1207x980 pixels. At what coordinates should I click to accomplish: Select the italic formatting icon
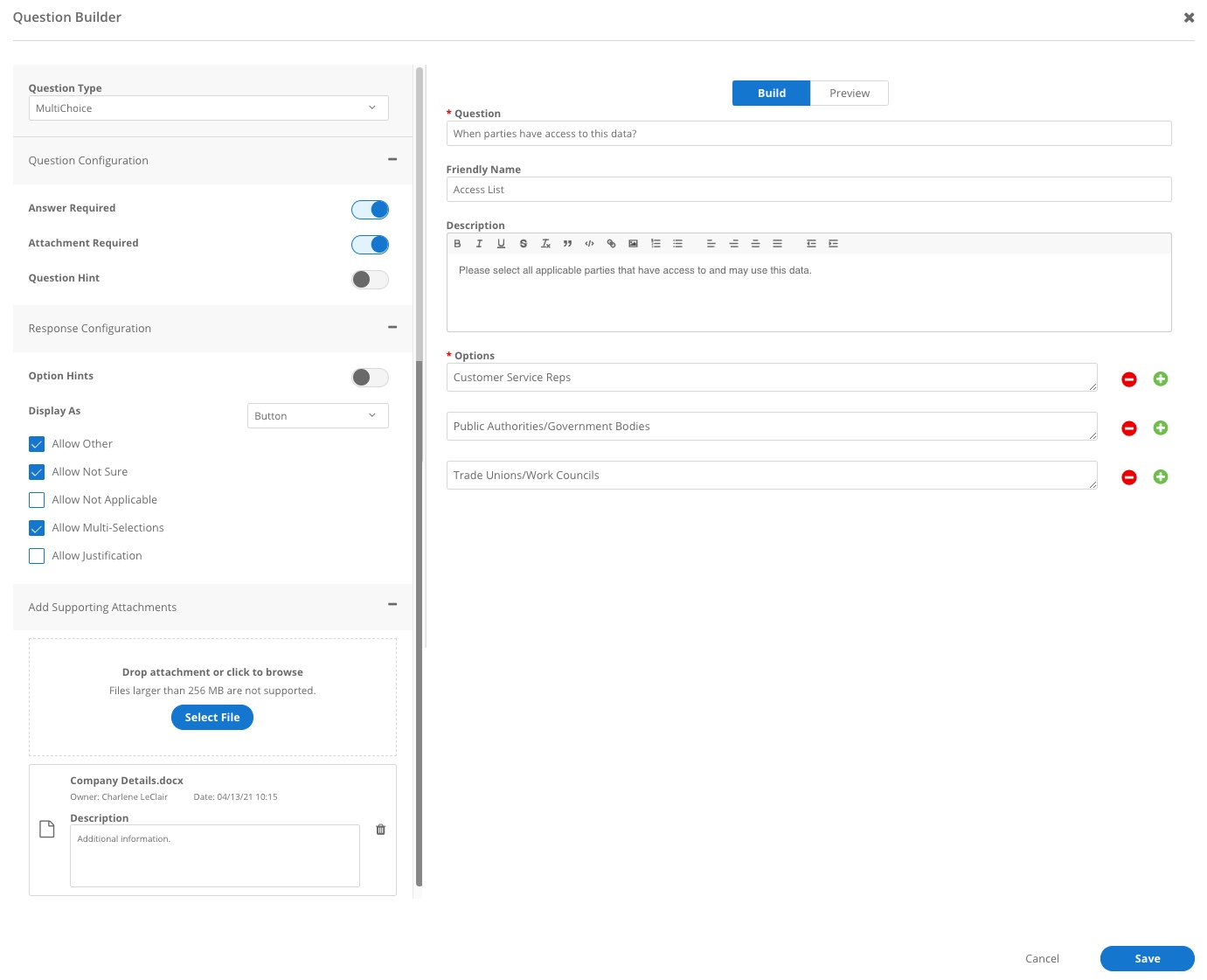(x=479, y=243)
